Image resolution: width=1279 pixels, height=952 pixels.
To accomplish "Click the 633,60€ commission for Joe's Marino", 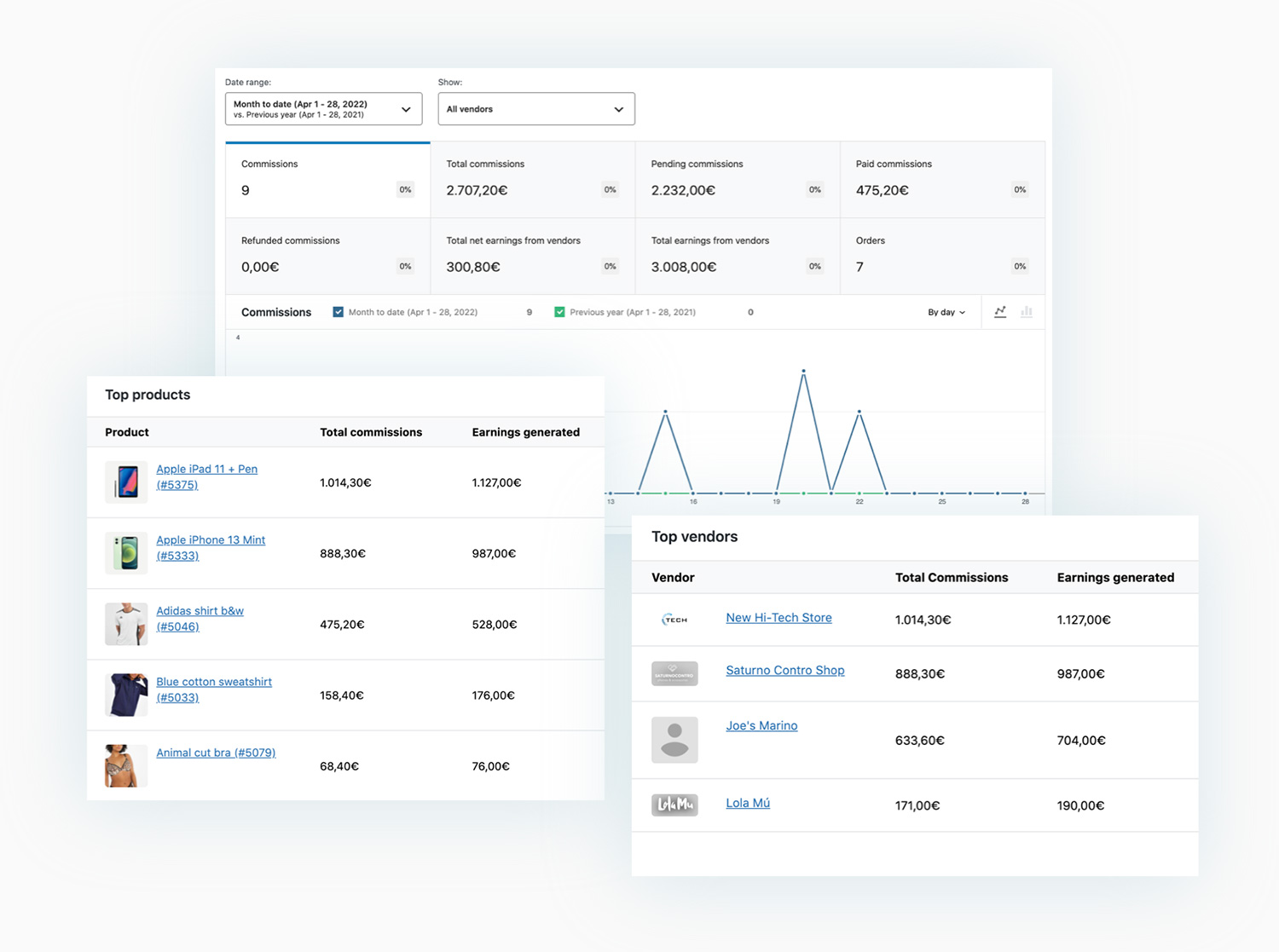I will click(x=920, y=741).
